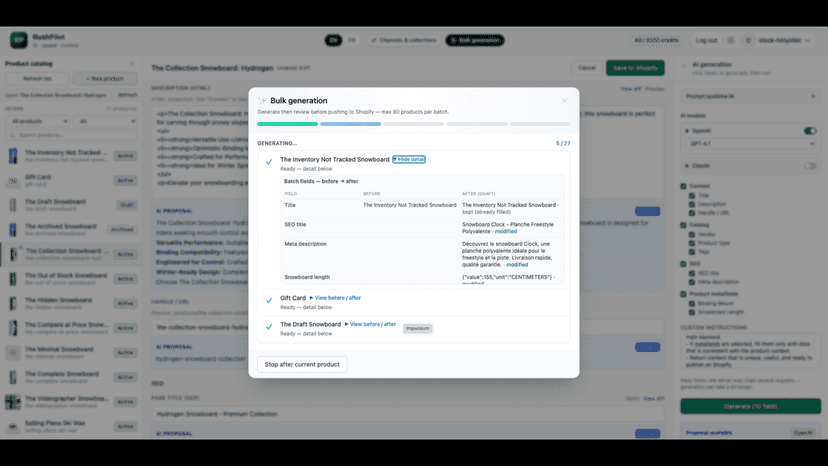The width and height of the screenshot is (828, 466).
Task: Uncheck the Description checkbox
Action: coord(692,204)
